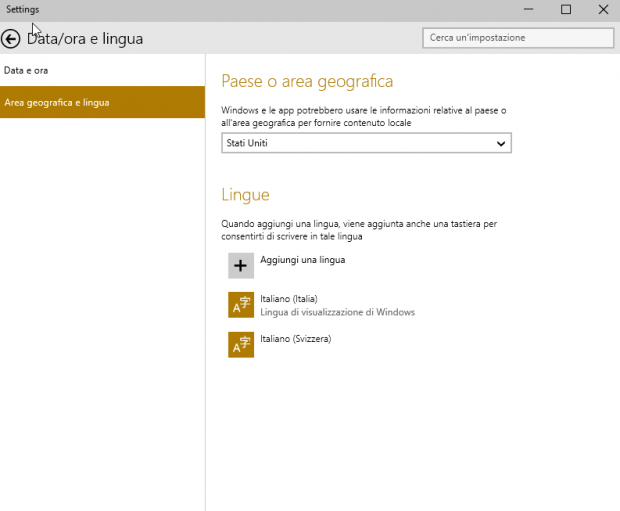The image size is (620, 511).
Task: Click the 'Aggiungi una lingua' label
Action: coord(302,260)
